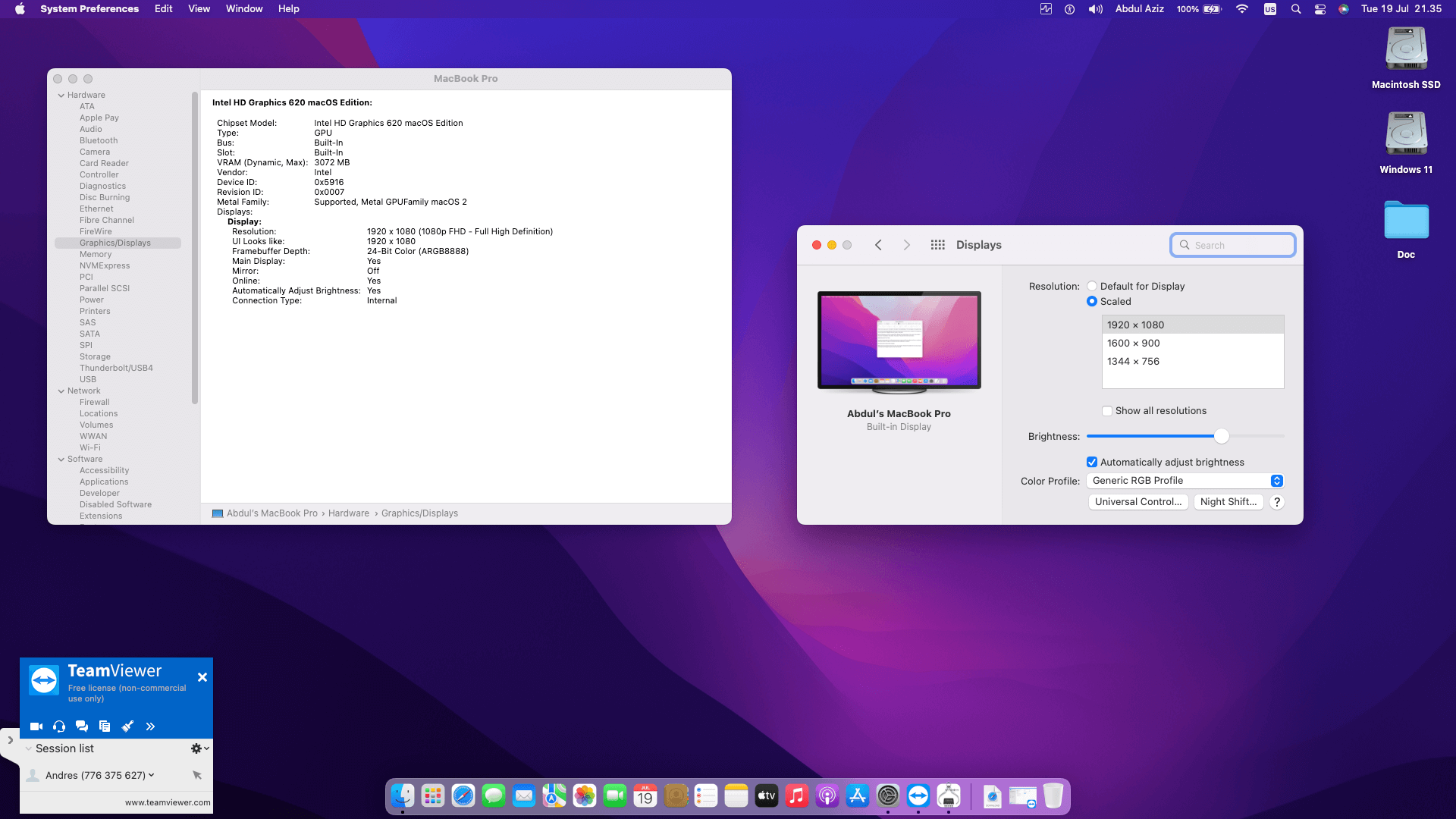The width and height of the screenshot is (1456, 819).
Task: Open the Edit menu
Action: (163, 9)
